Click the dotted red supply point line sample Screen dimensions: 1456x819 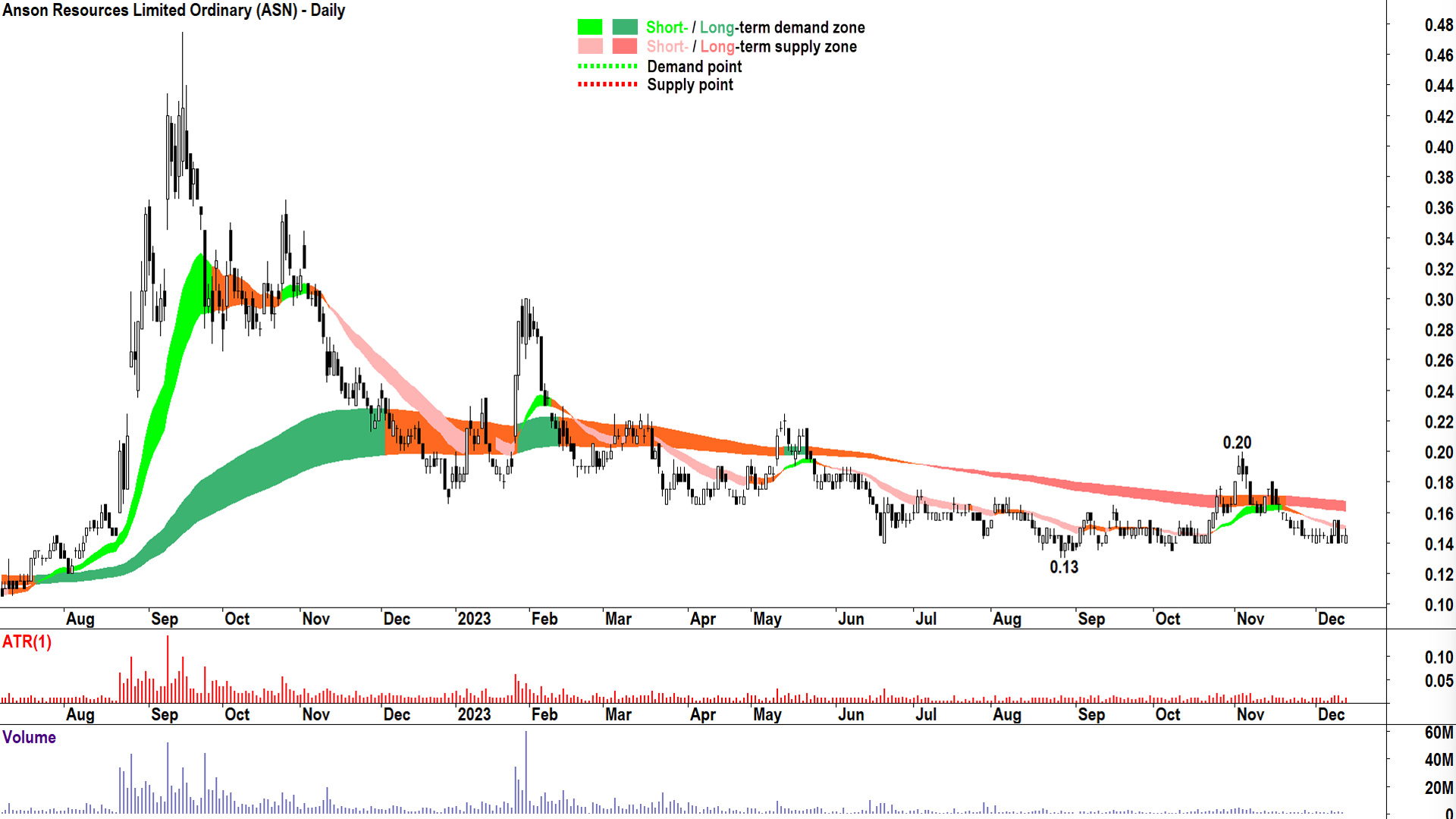coord(607,84)
